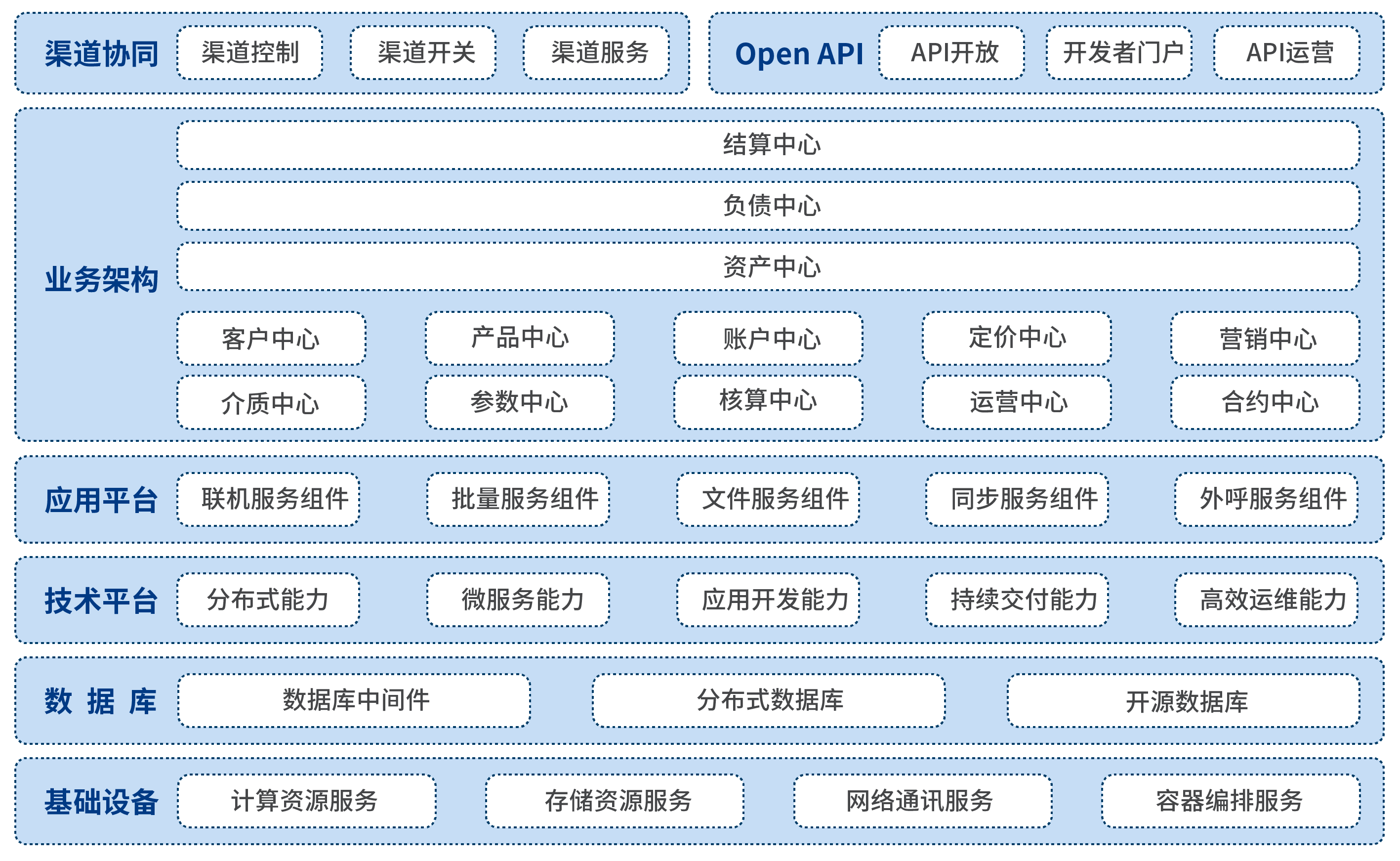1400x861 pixels.
Task: Select the 合约中心 box
Action: (1265, 402)
